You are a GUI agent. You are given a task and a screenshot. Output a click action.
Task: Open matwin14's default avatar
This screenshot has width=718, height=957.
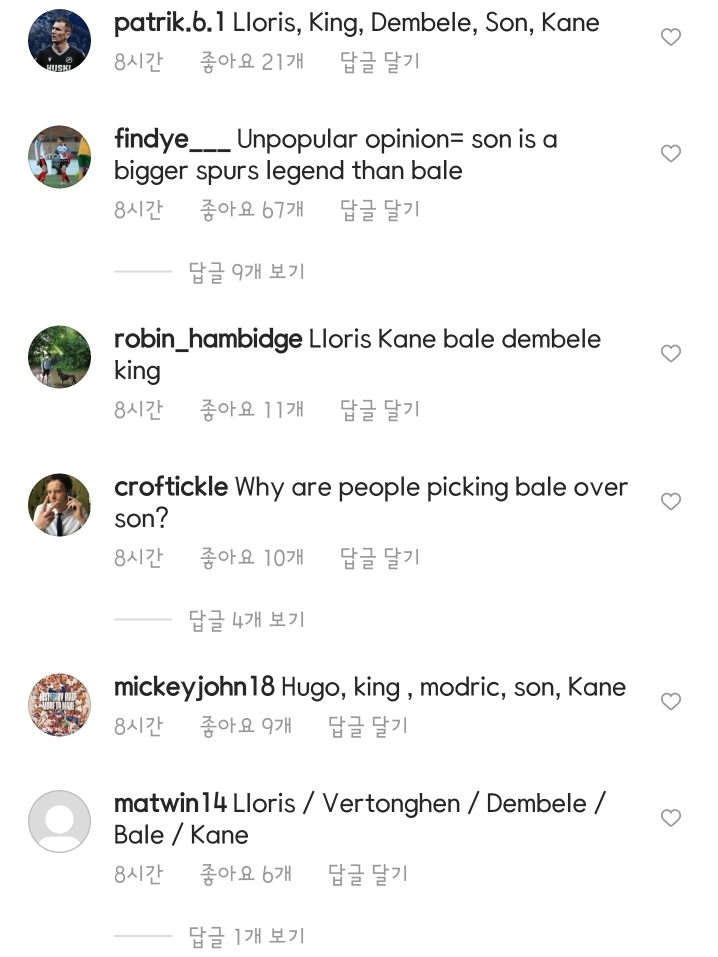(59, 821)
